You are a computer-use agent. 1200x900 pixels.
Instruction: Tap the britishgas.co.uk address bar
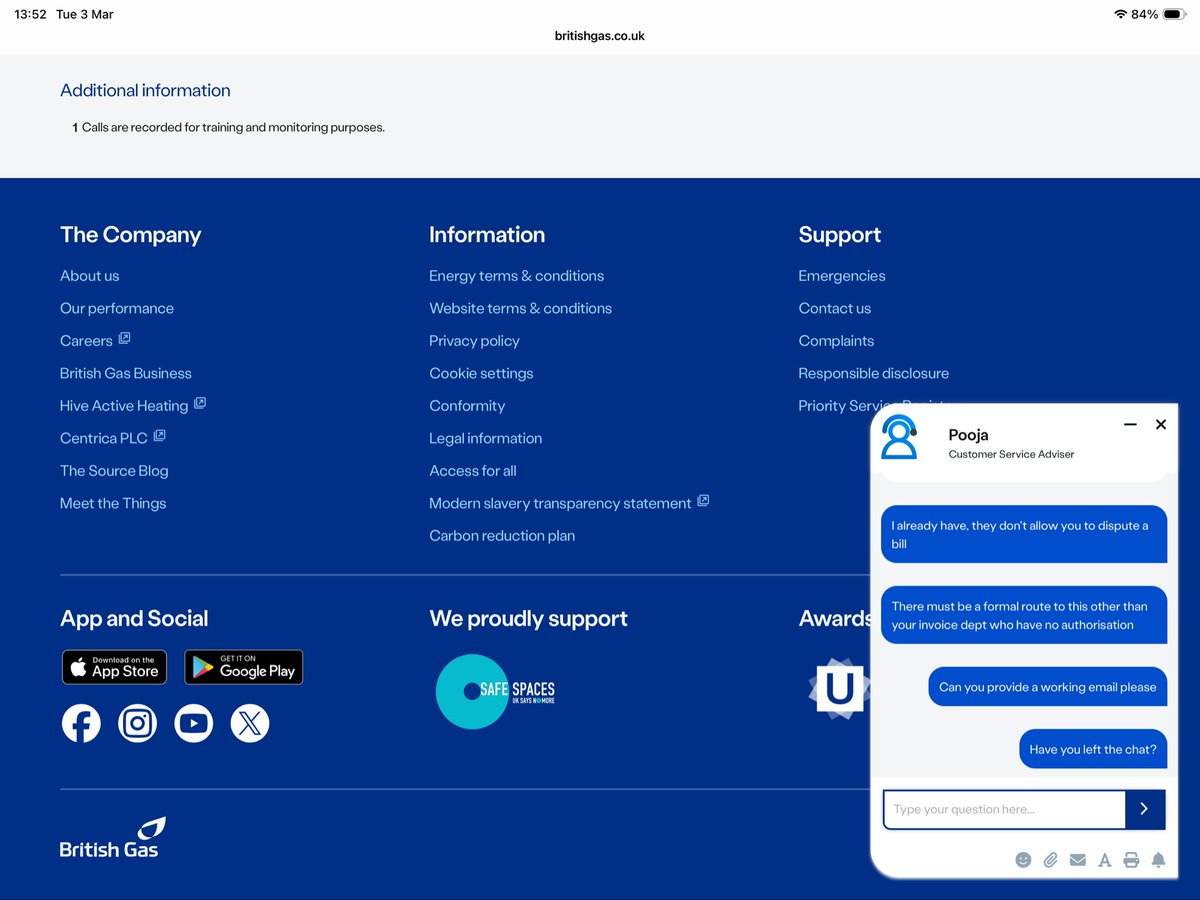click(x=600, y=36)
